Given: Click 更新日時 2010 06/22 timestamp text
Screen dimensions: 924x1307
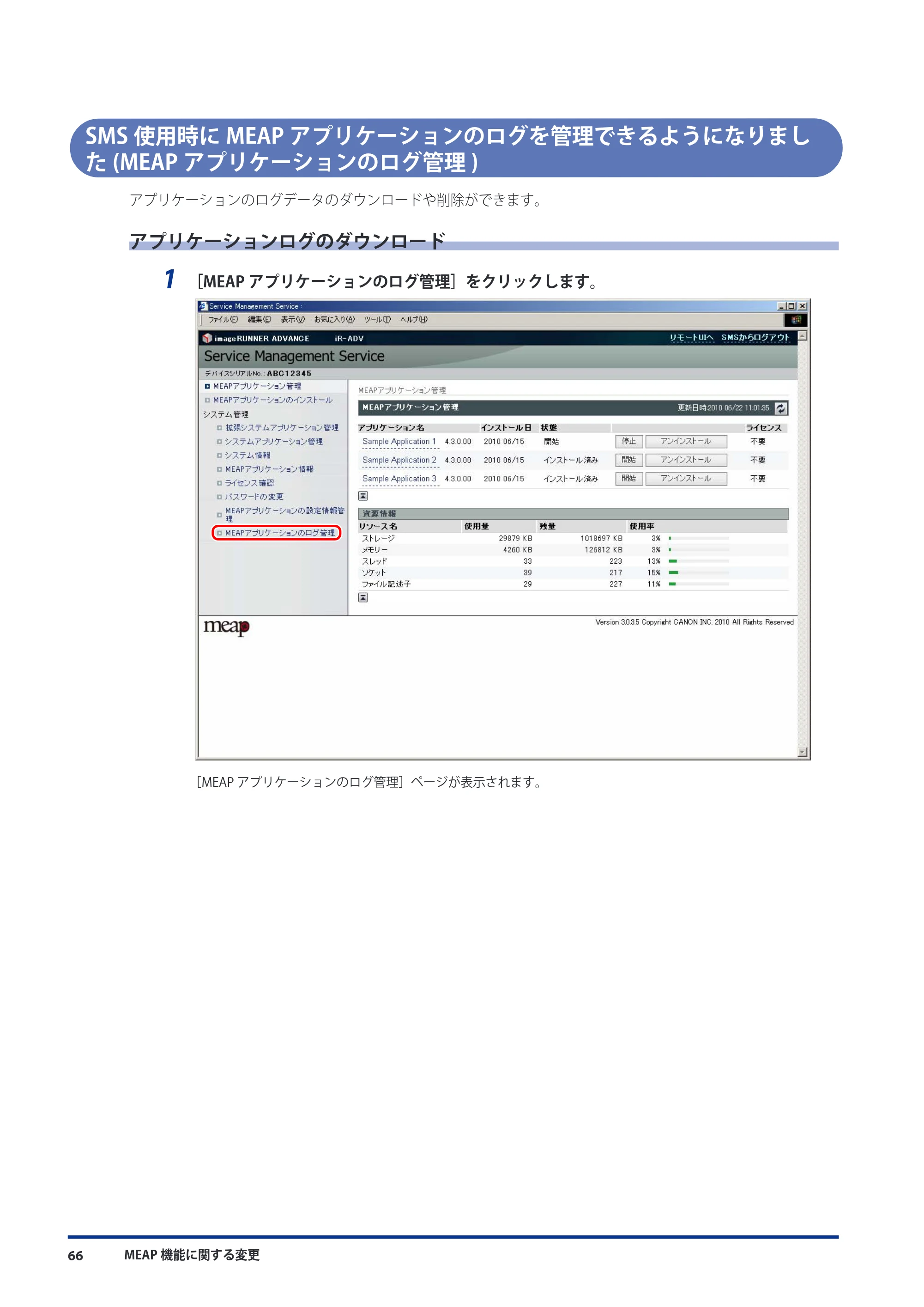Looking at the screenshot, I should pos(723,407).
